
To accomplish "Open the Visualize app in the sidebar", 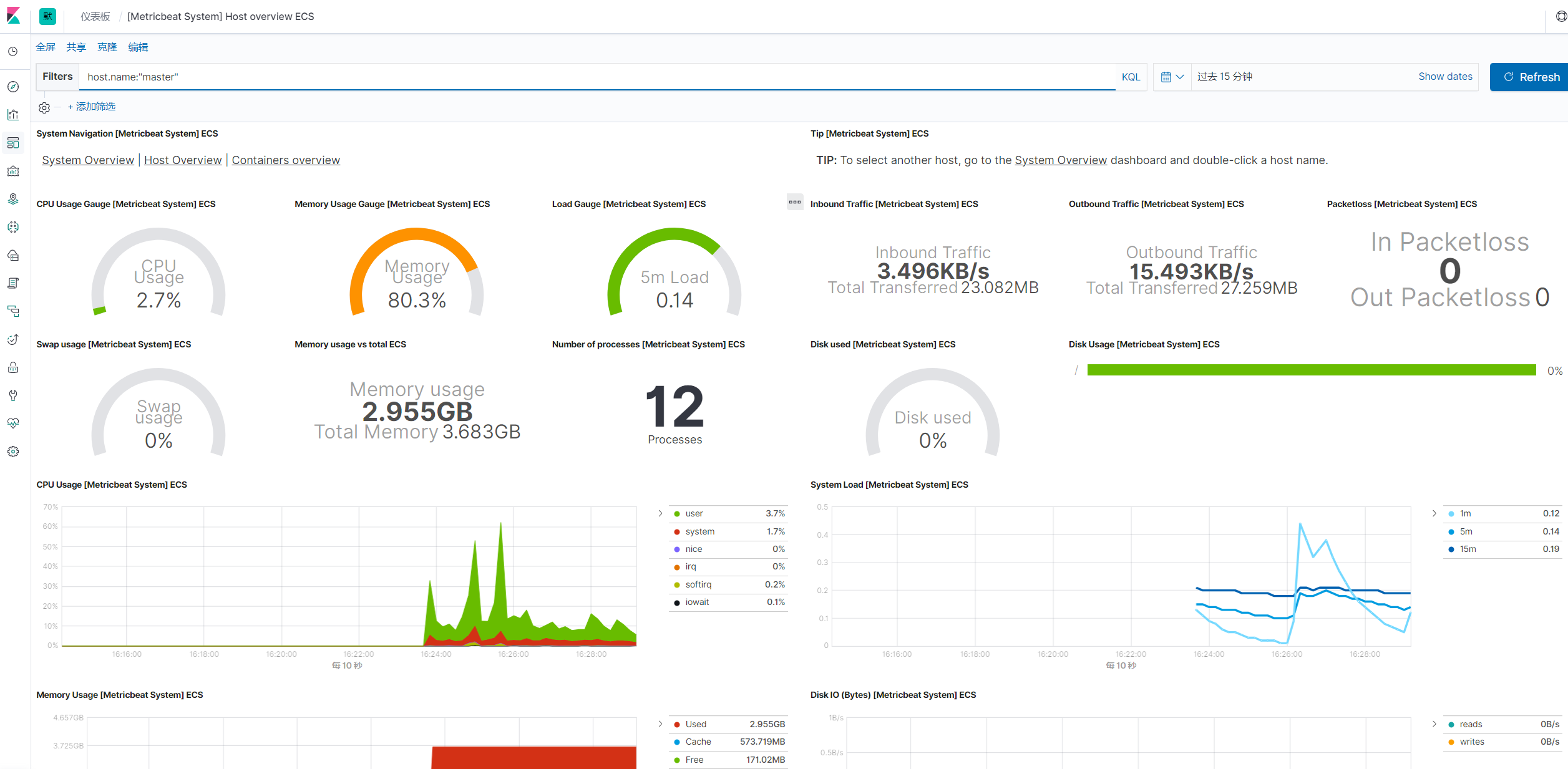I will (x=13, y=115).
